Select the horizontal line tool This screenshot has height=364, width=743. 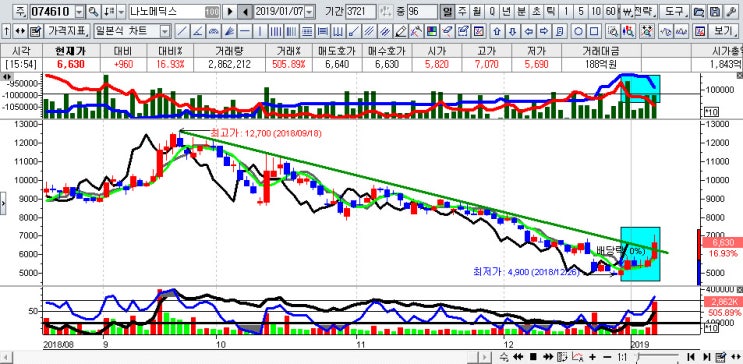tap(245, 32)
